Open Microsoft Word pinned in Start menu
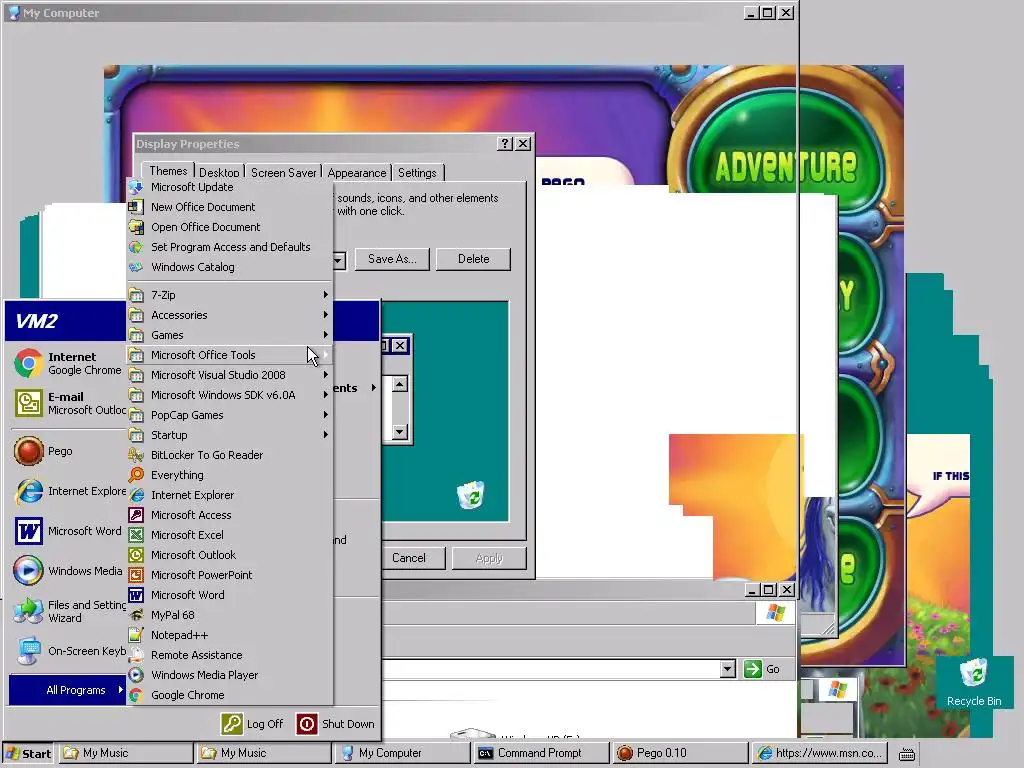Image resolution: width=1024 pixels, height=768 pixels. (x=68, y=531)
